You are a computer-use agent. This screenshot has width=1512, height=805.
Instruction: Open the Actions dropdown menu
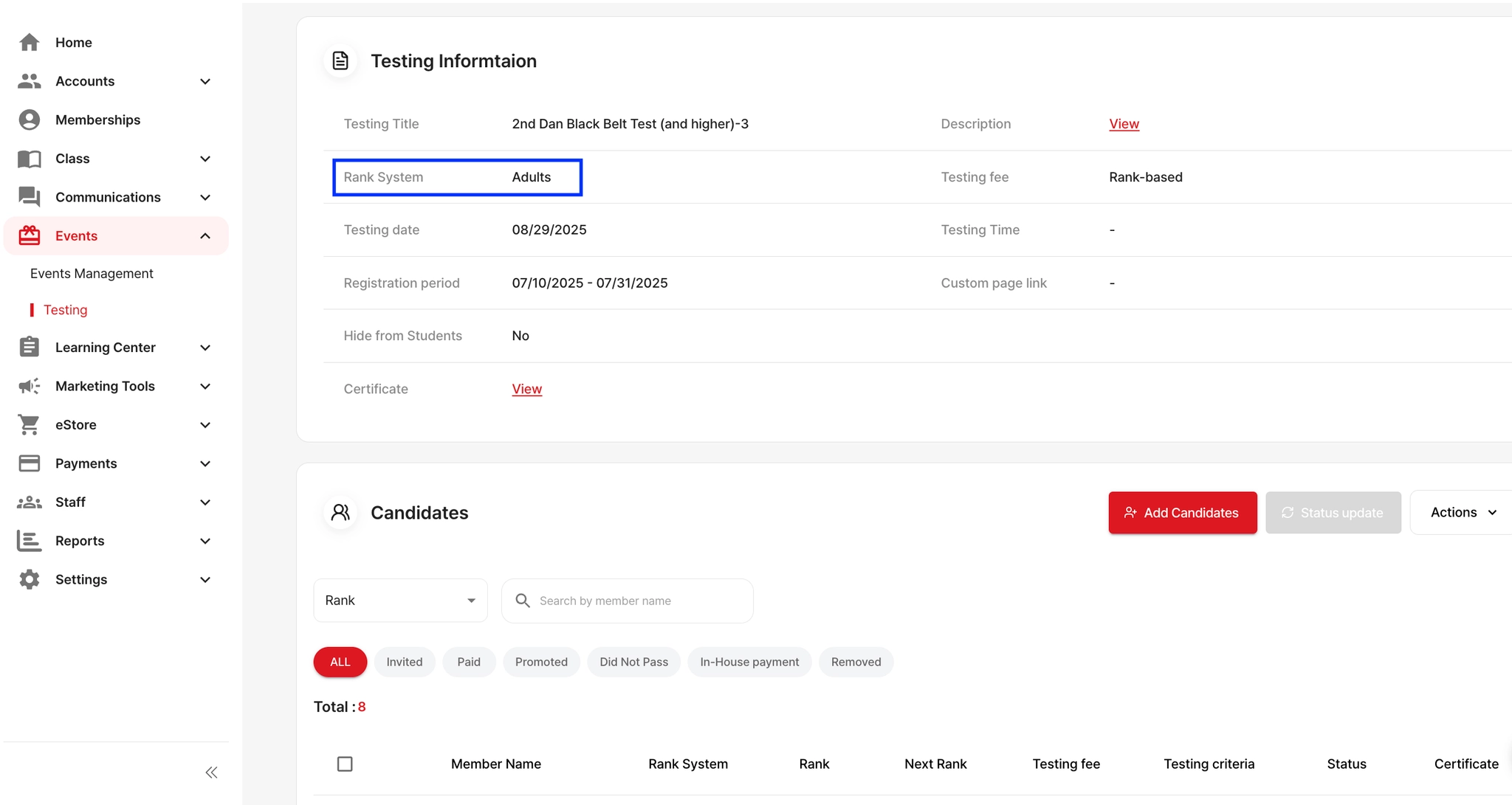[x=1463, y=513]
